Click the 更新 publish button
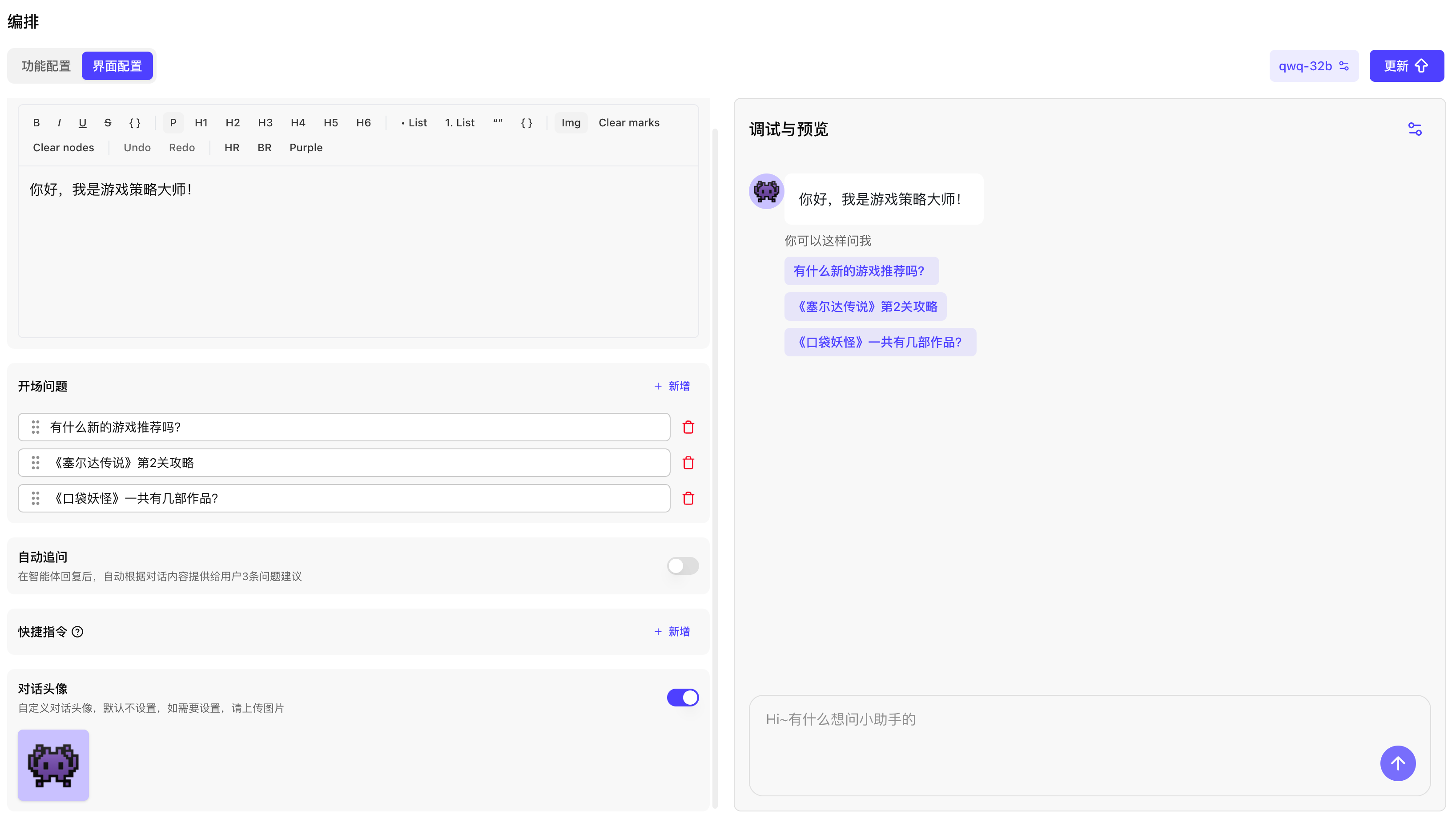 [1406, 66]
